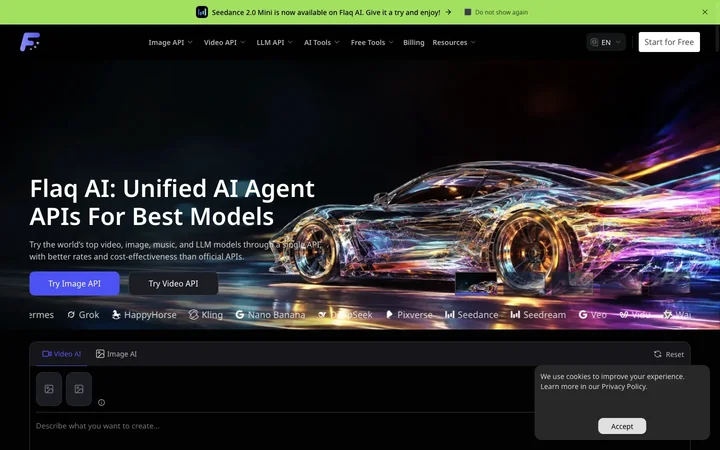
Task: Choose Nano Banana model
Action: 270,315
